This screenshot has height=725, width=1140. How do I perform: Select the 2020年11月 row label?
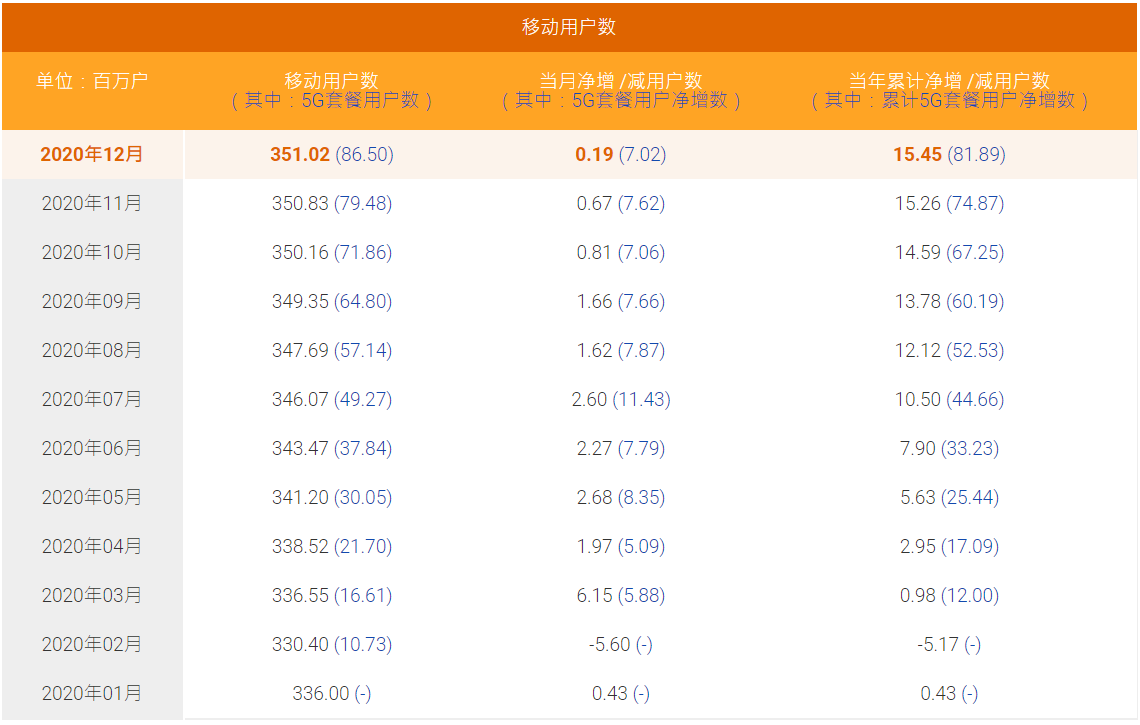click(92, 203)
